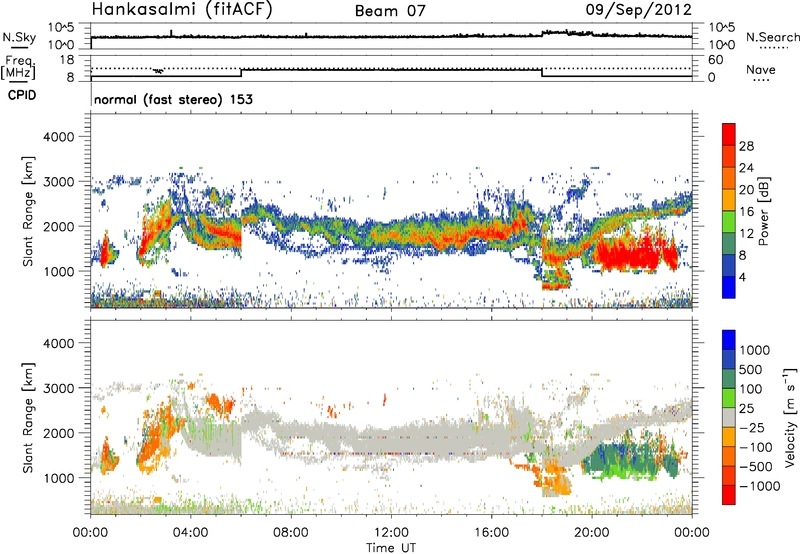Viewport: 800px width, 554px height.
Task: Click the 'Beam 07' label
Action: [390, 11]
